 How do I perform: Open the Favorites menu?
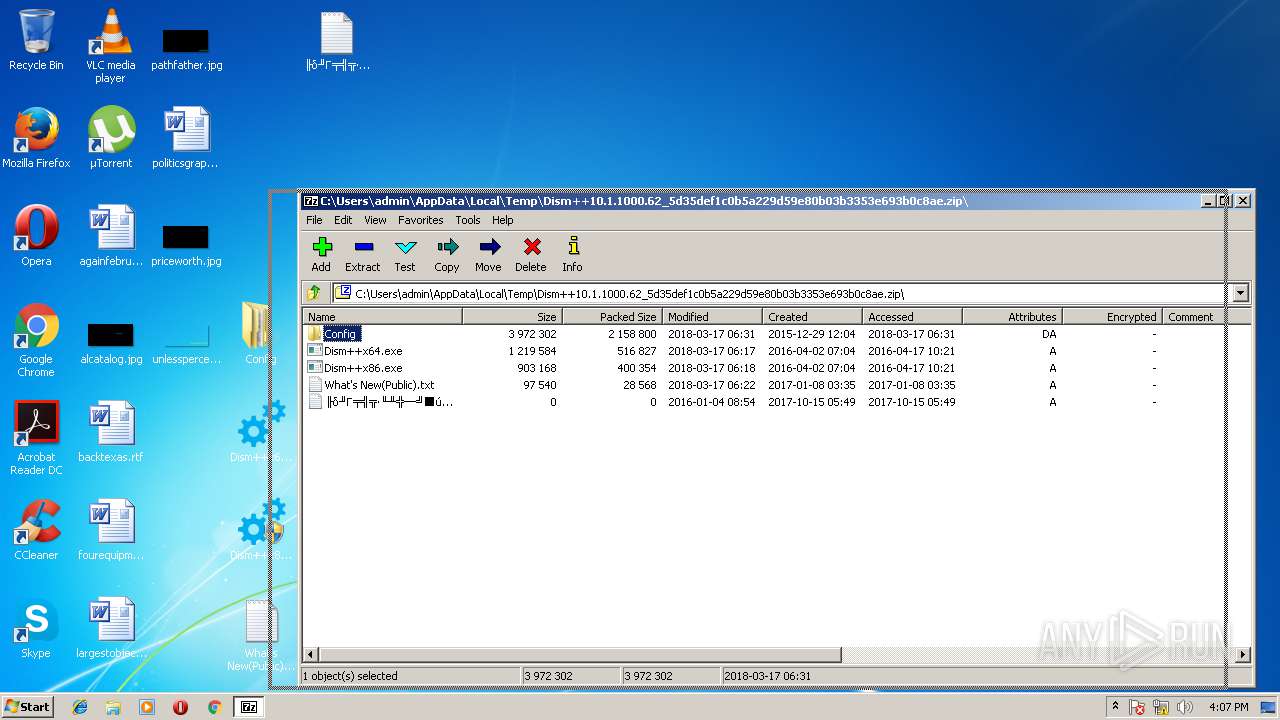tap(420, 220)
